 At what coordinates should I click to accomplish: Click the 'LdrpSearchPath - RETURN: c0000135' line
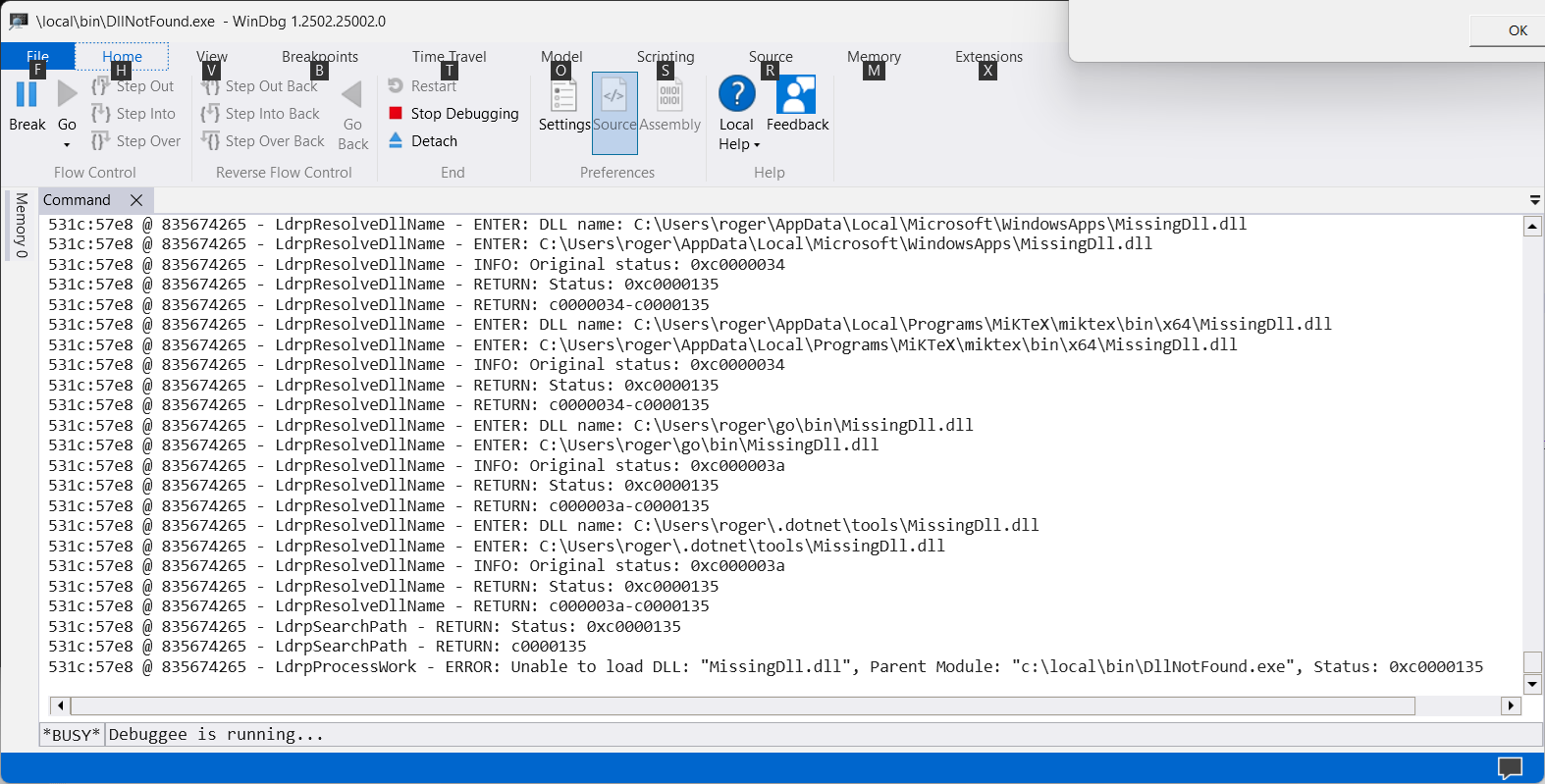[x=317, y=646]
